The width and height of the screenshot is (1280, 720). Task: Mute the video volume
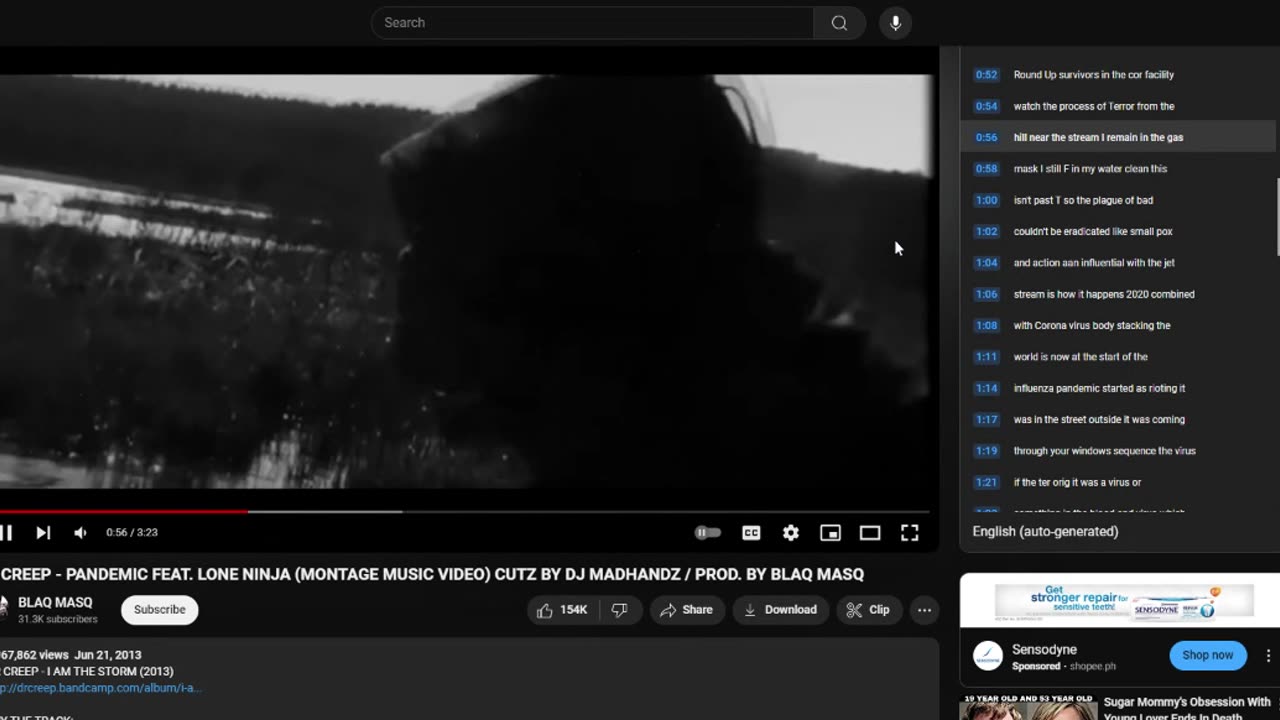[80, 533]
